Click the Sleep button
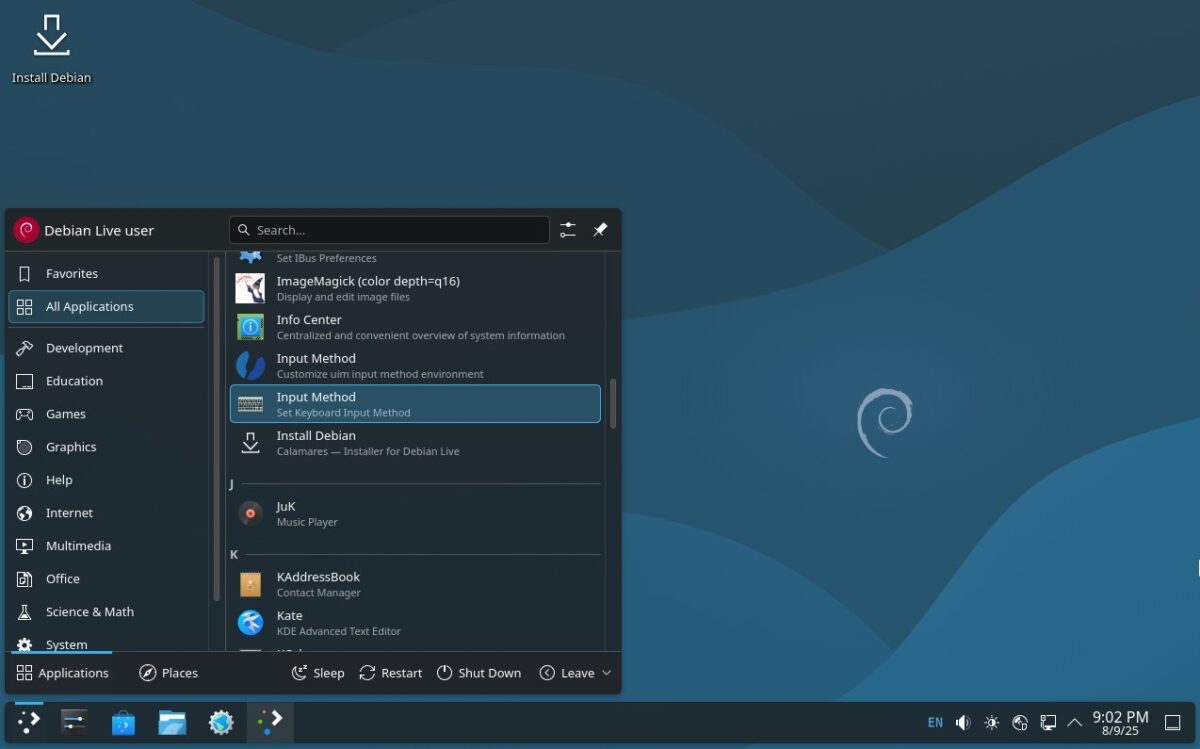1200x749 pixels. (318, 673)
